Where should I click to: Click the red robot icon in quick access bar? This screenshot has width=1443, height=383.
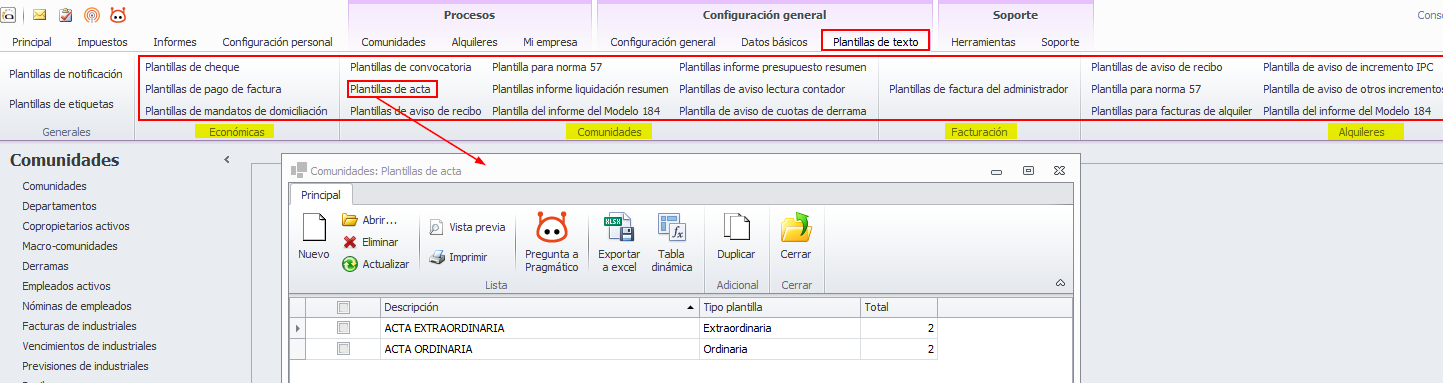coord(118,15)
